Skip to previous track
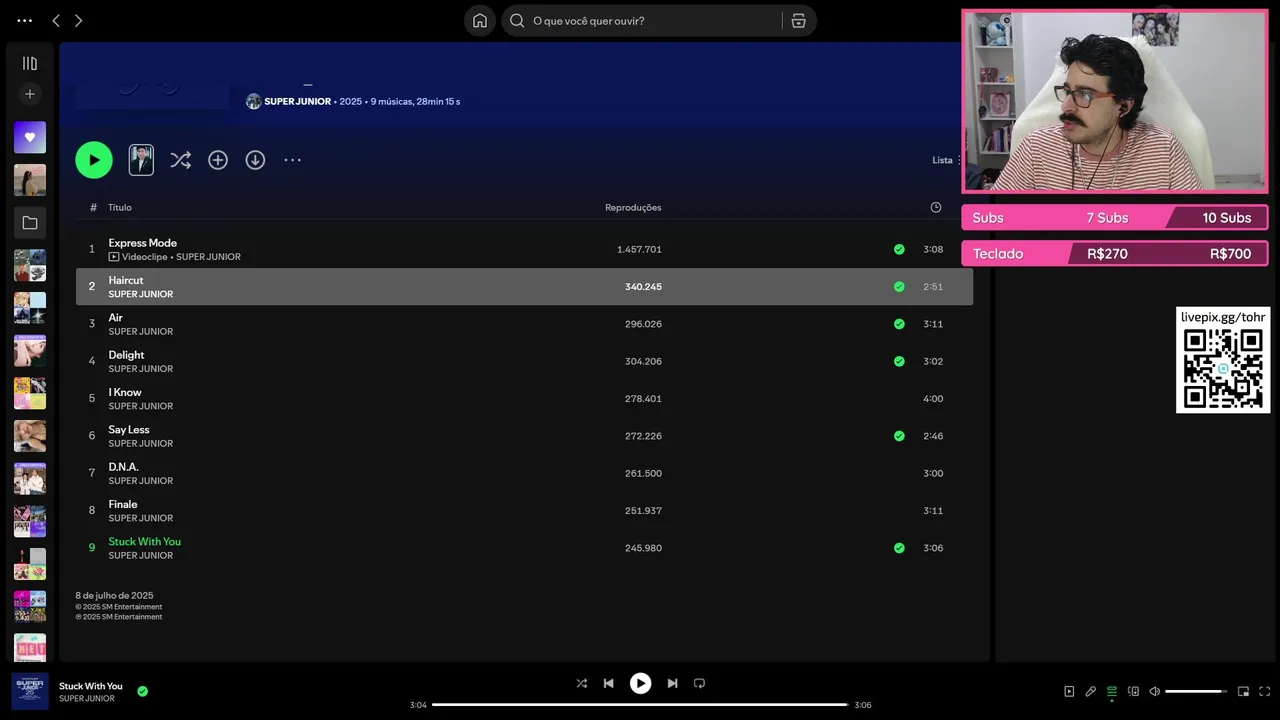 tap(608, 683)
